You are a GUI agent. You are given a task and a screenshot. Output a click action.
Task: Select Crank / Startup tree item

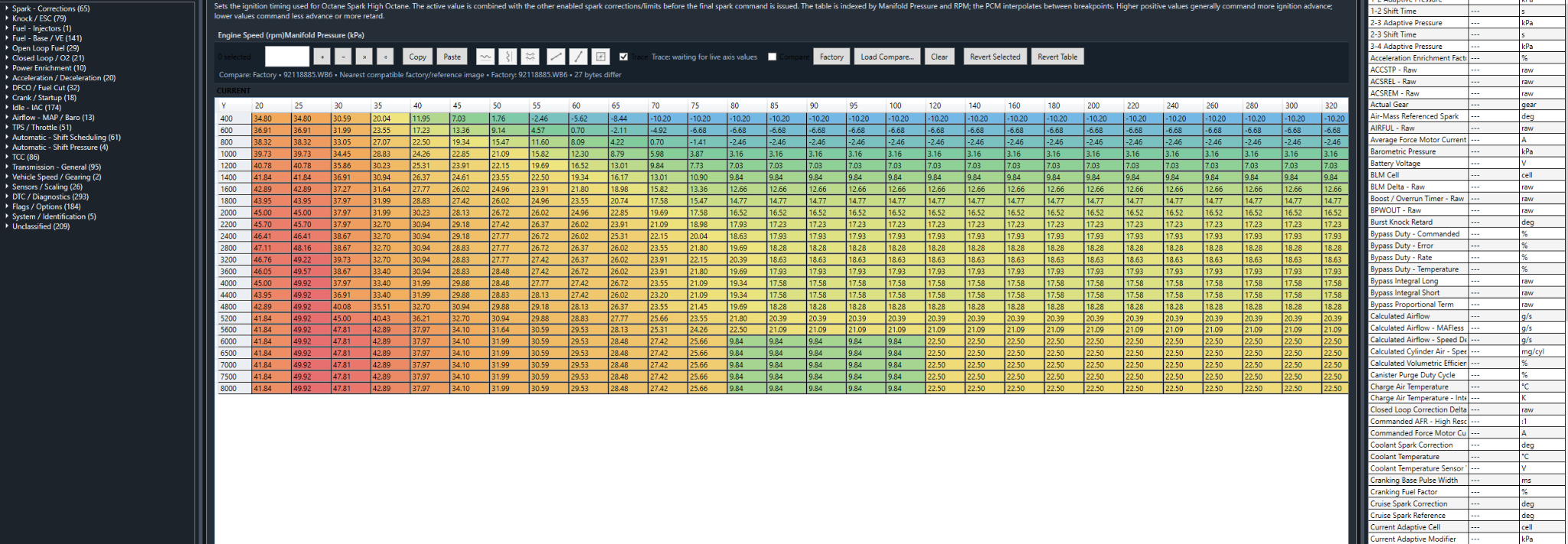[44, 98]
